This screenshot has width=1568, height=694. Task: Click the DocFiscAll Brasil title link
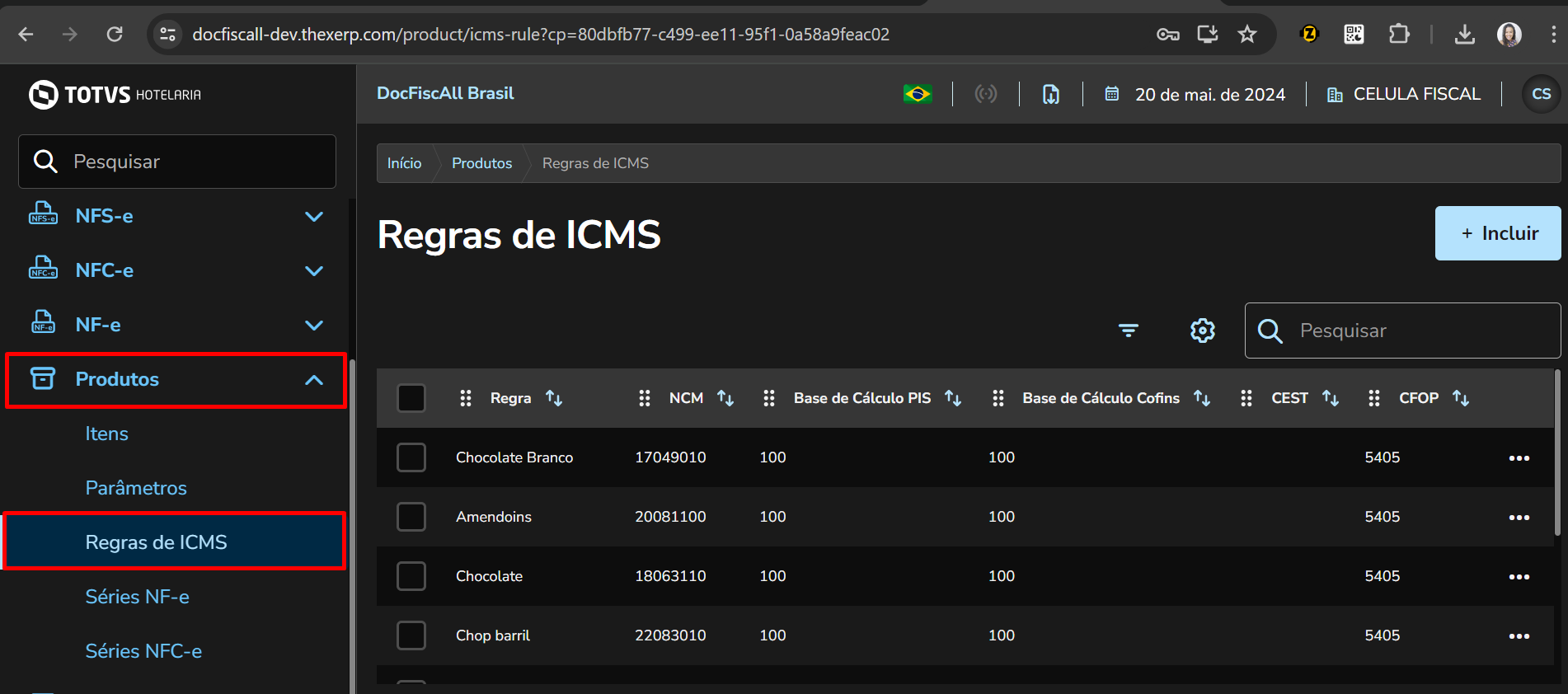click(445, 93)
